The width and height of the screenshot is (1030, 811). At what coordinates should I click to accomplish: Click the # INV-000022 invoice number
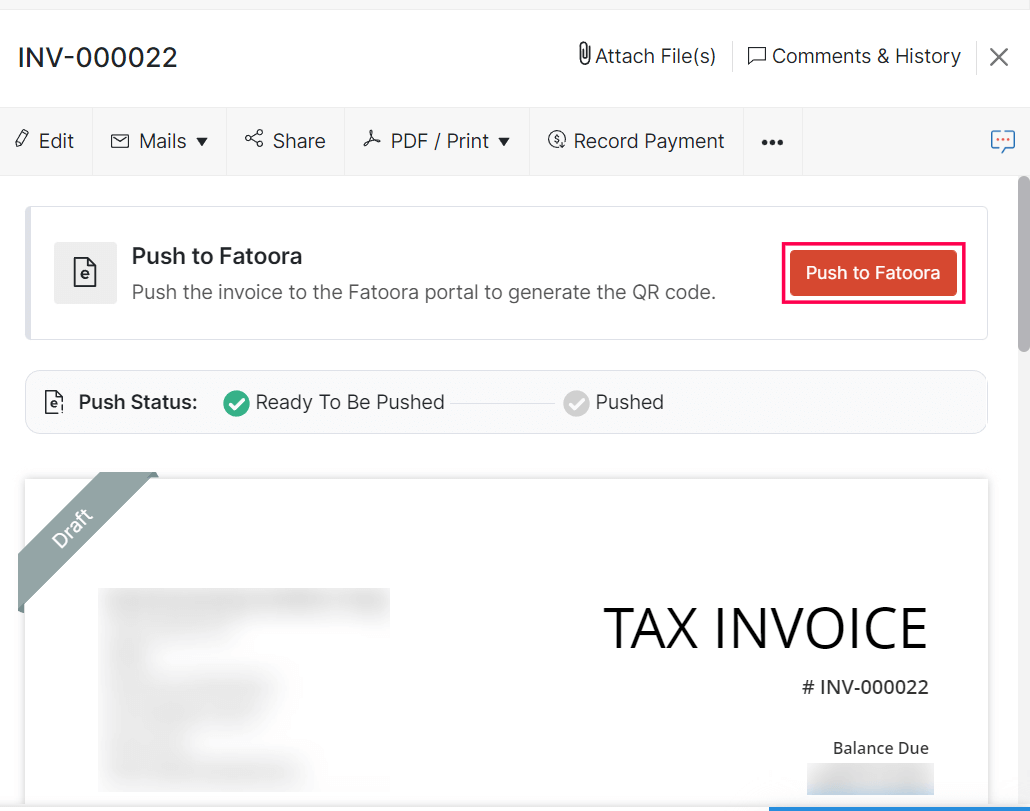pyautogui.click(x=865, y=687)
